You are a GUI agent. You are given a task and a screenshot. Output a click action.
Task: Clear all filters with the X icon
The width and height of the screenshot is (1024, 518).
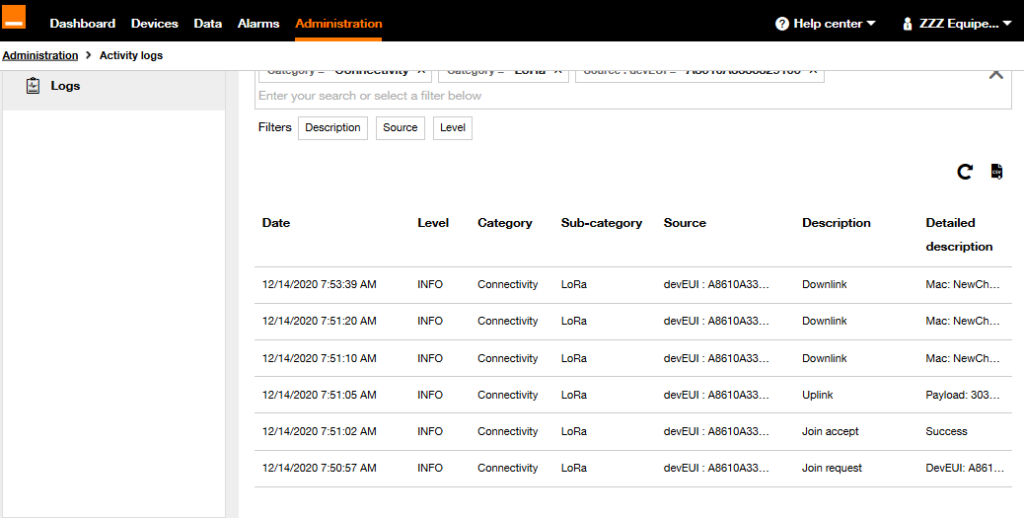[x=996, y=74]
